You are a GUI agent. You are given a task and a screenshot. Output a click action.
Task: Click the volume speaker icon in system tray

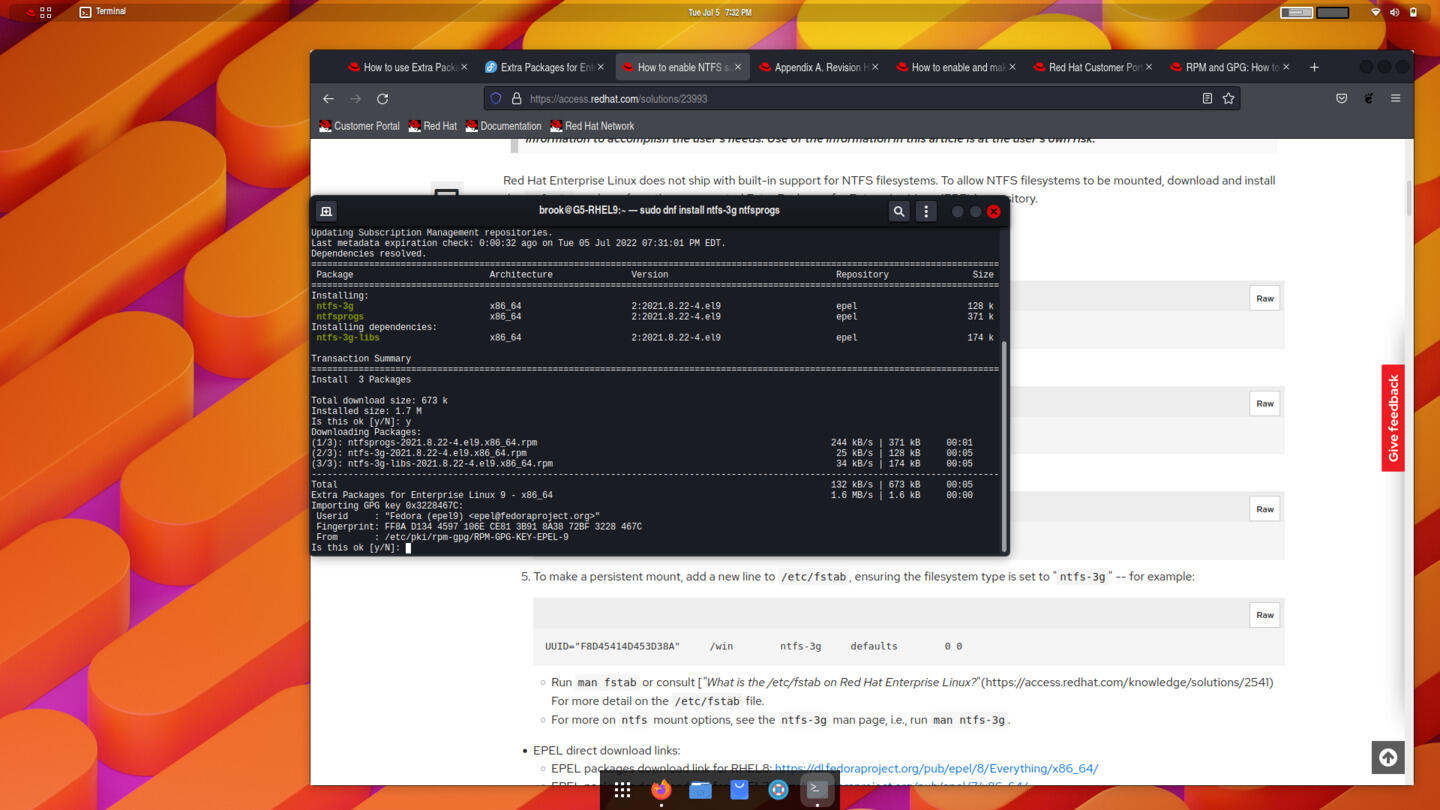click(1394, 12)
